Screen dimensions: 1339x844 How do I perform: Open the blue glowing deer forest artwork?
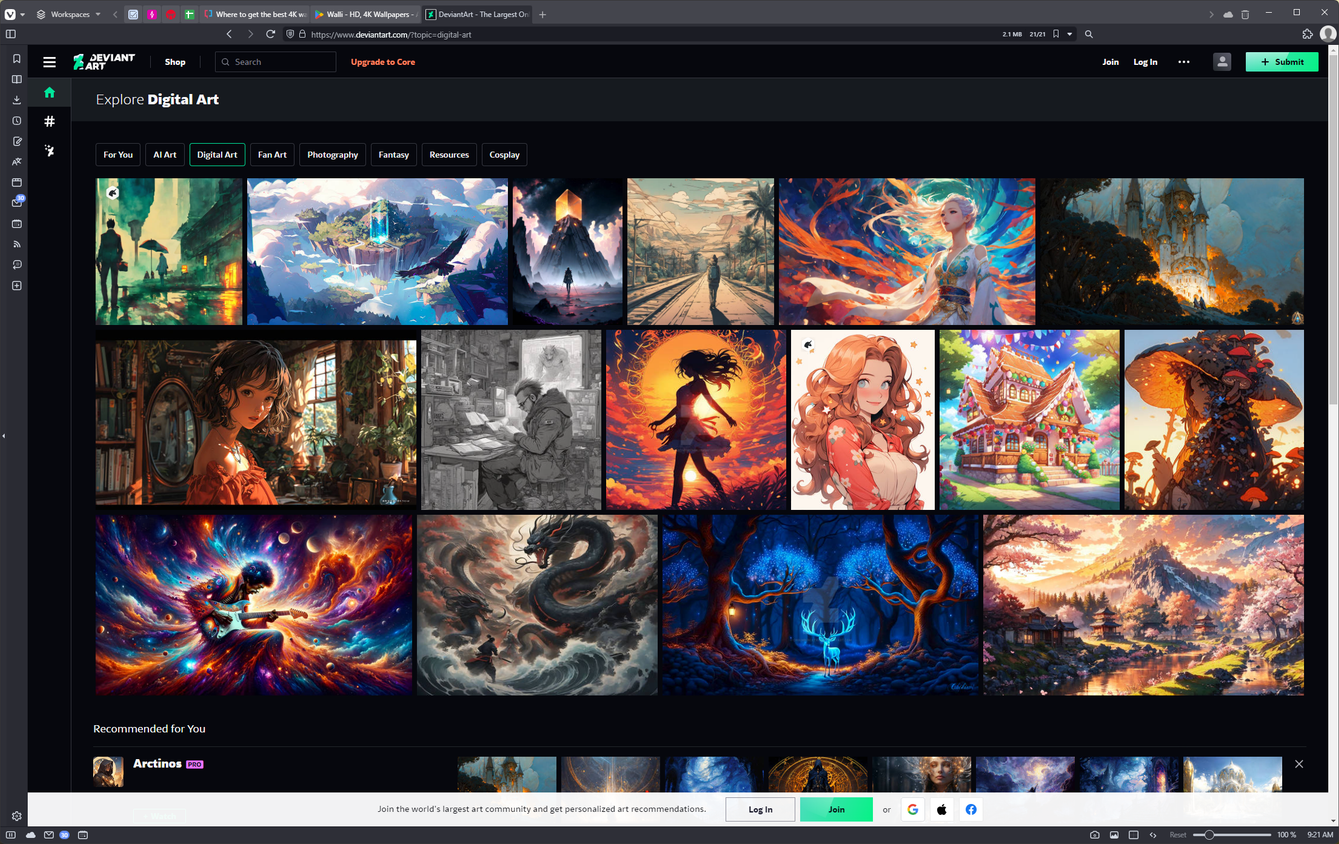[821, 605]
